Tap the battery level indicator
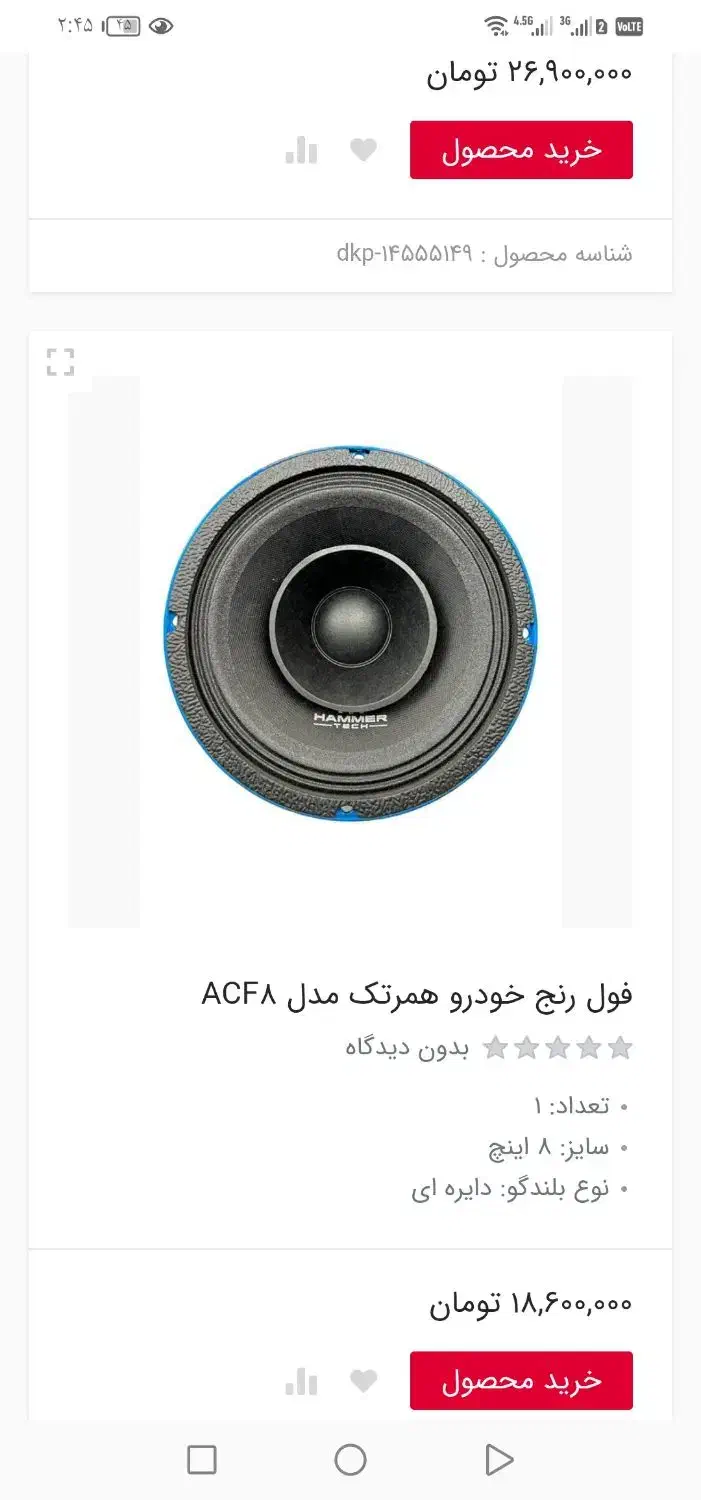This screenshot has width=701, height=1500. tap(123, 26)
